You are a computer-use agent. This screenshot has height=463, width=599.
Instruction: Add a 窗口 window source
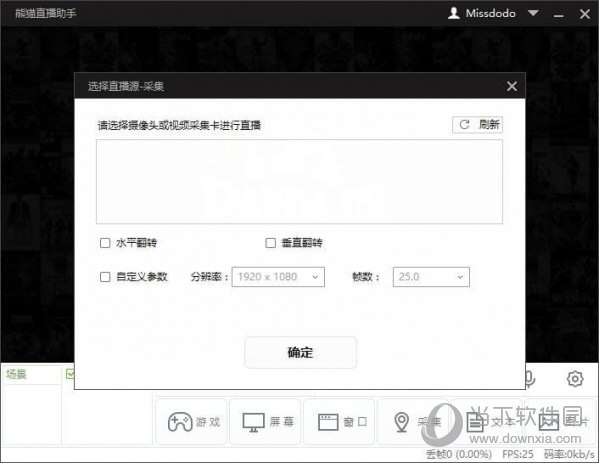click(339, 422)
